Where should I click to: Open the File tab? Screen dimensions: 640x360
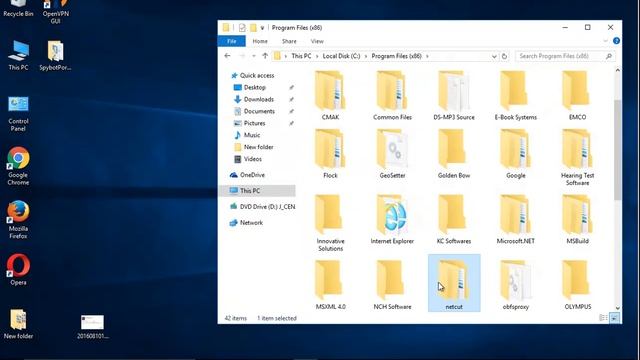click(x=231, y=41)
